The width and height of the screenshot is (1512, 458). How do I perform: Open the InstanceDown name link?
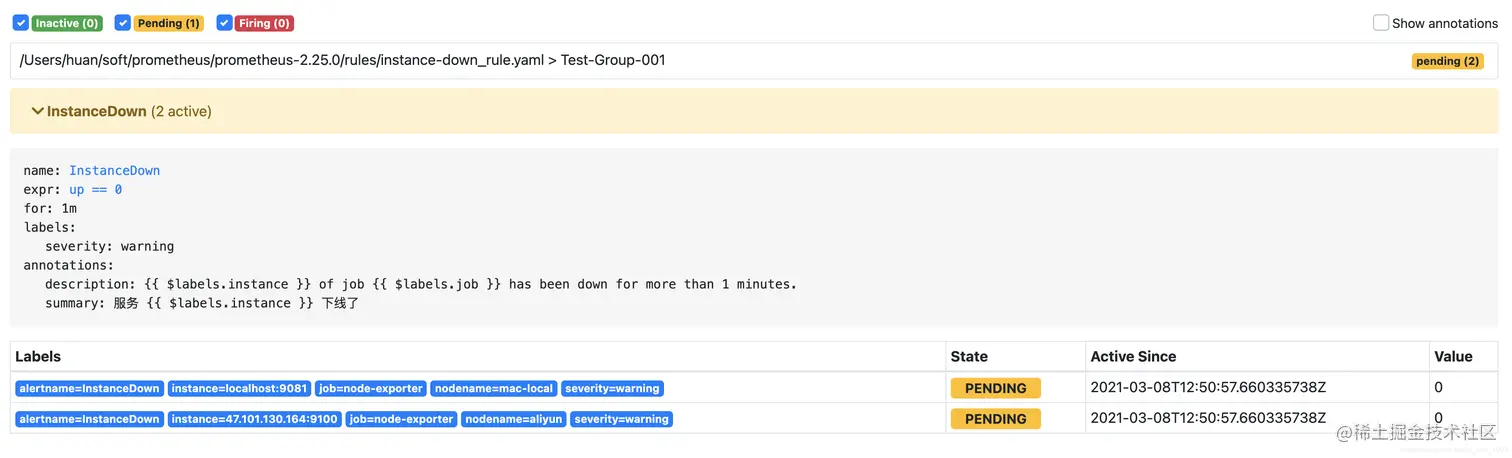(114, 171)
